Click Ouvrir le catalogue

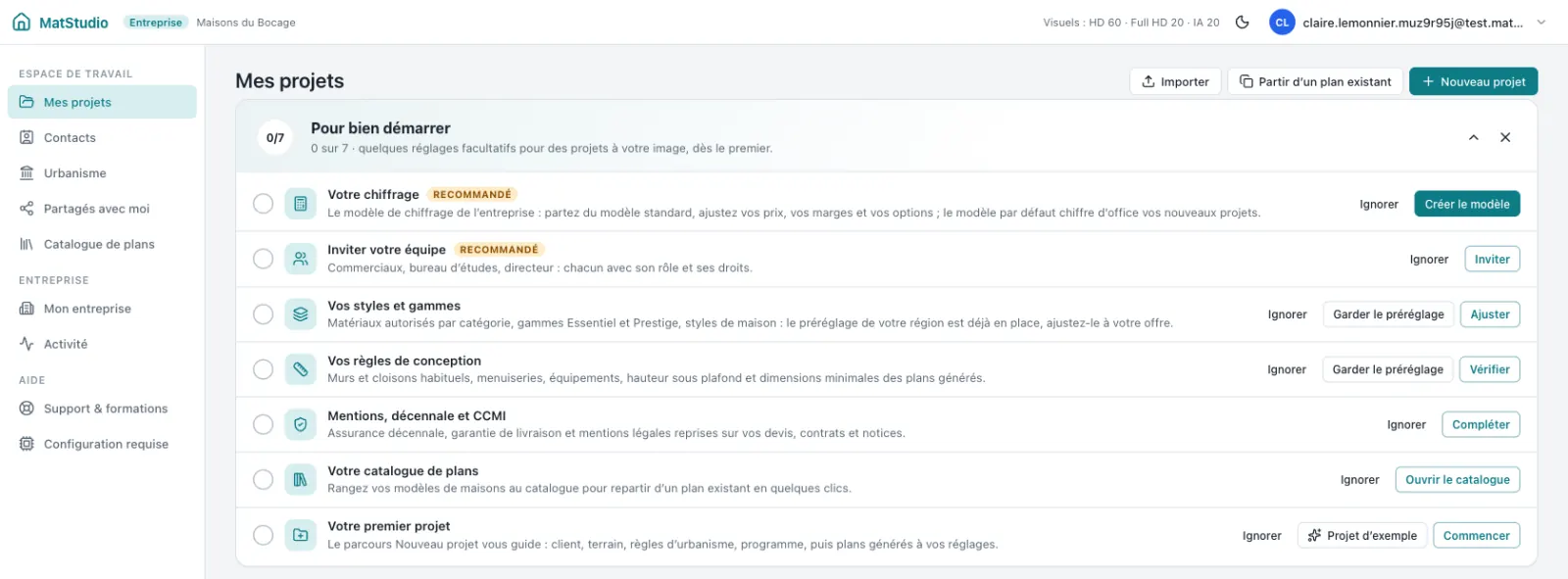pyautogui.click(x=1457, y=480)
